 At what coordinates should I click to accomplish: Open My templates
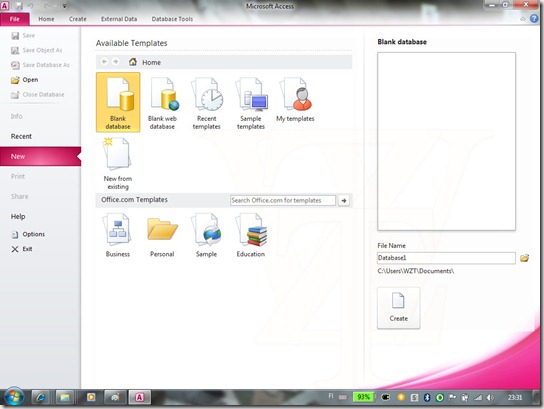click(x=295, y=100)
